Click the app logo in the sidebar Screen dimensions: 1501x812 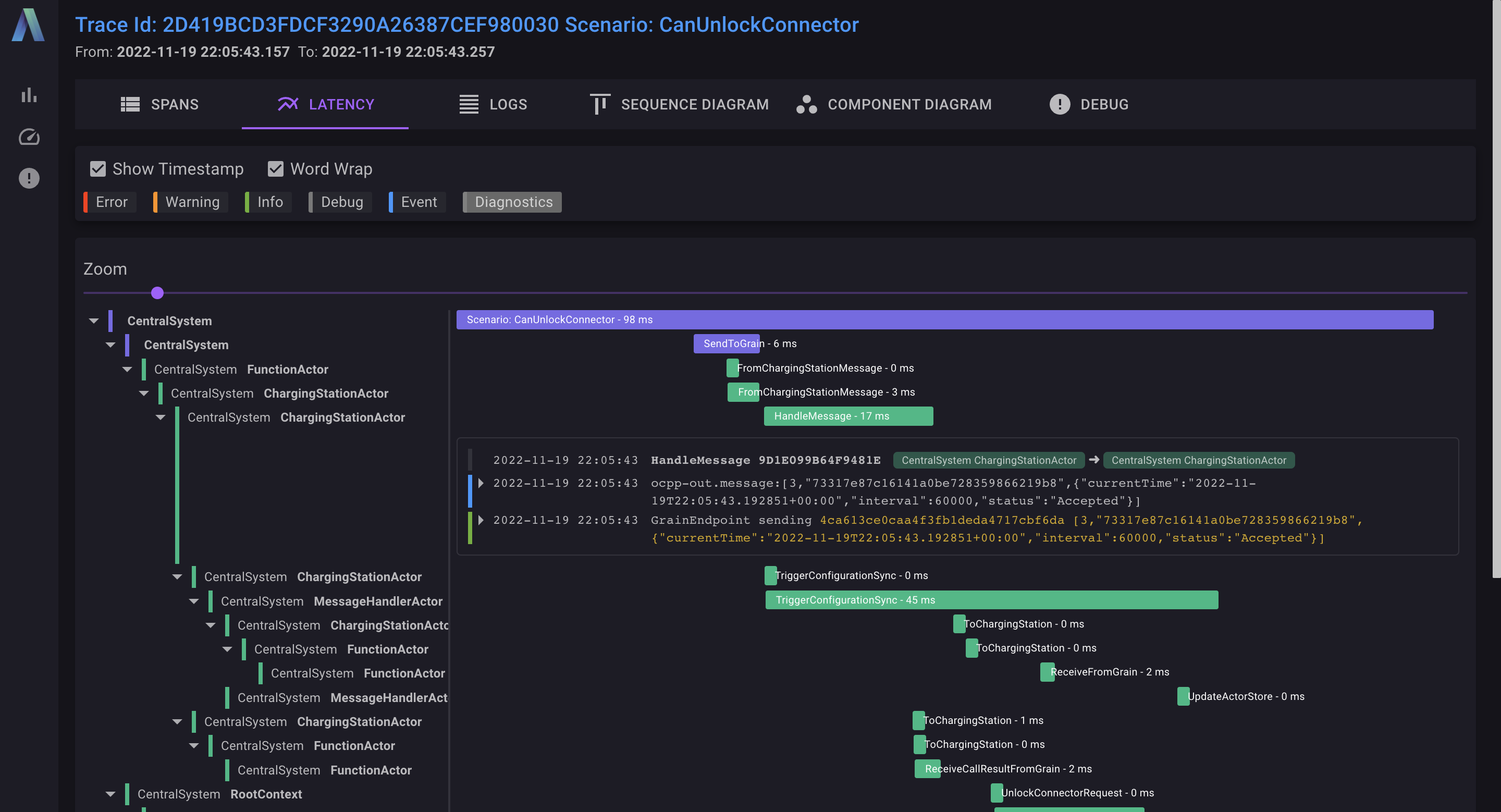point(28,24)
